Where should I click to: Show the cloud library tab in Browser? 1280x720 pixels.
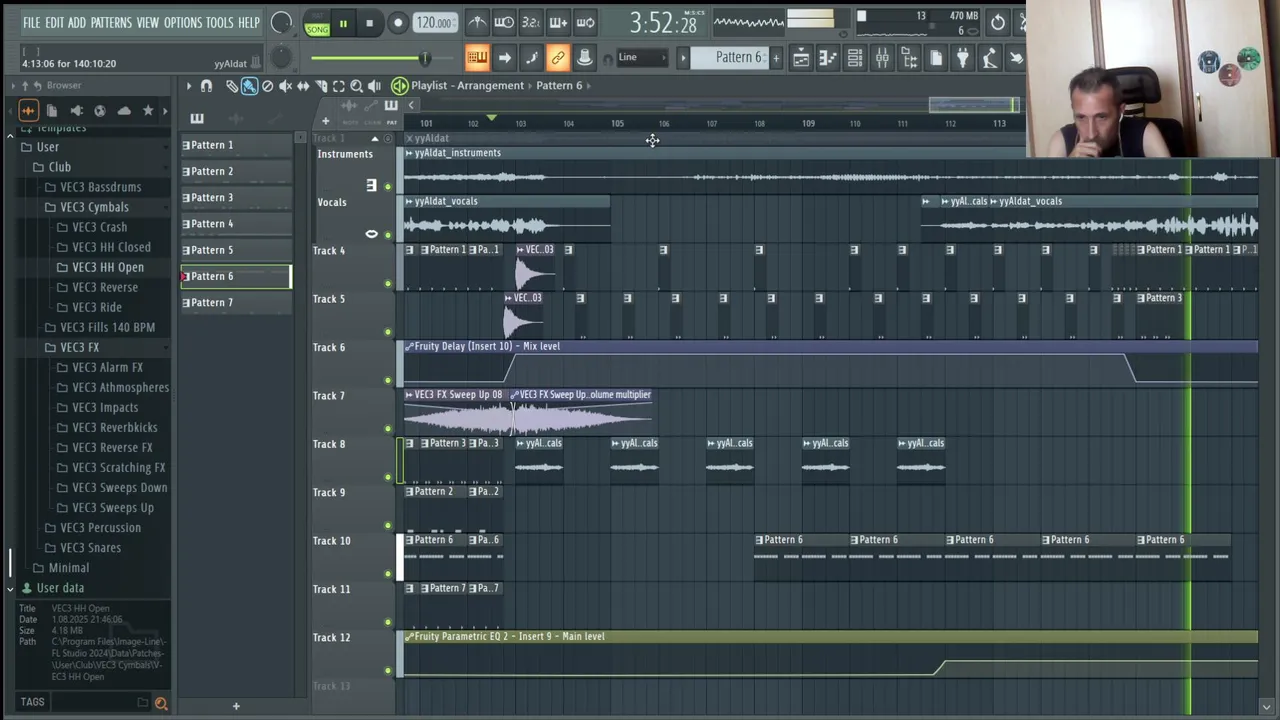(124, 111)
